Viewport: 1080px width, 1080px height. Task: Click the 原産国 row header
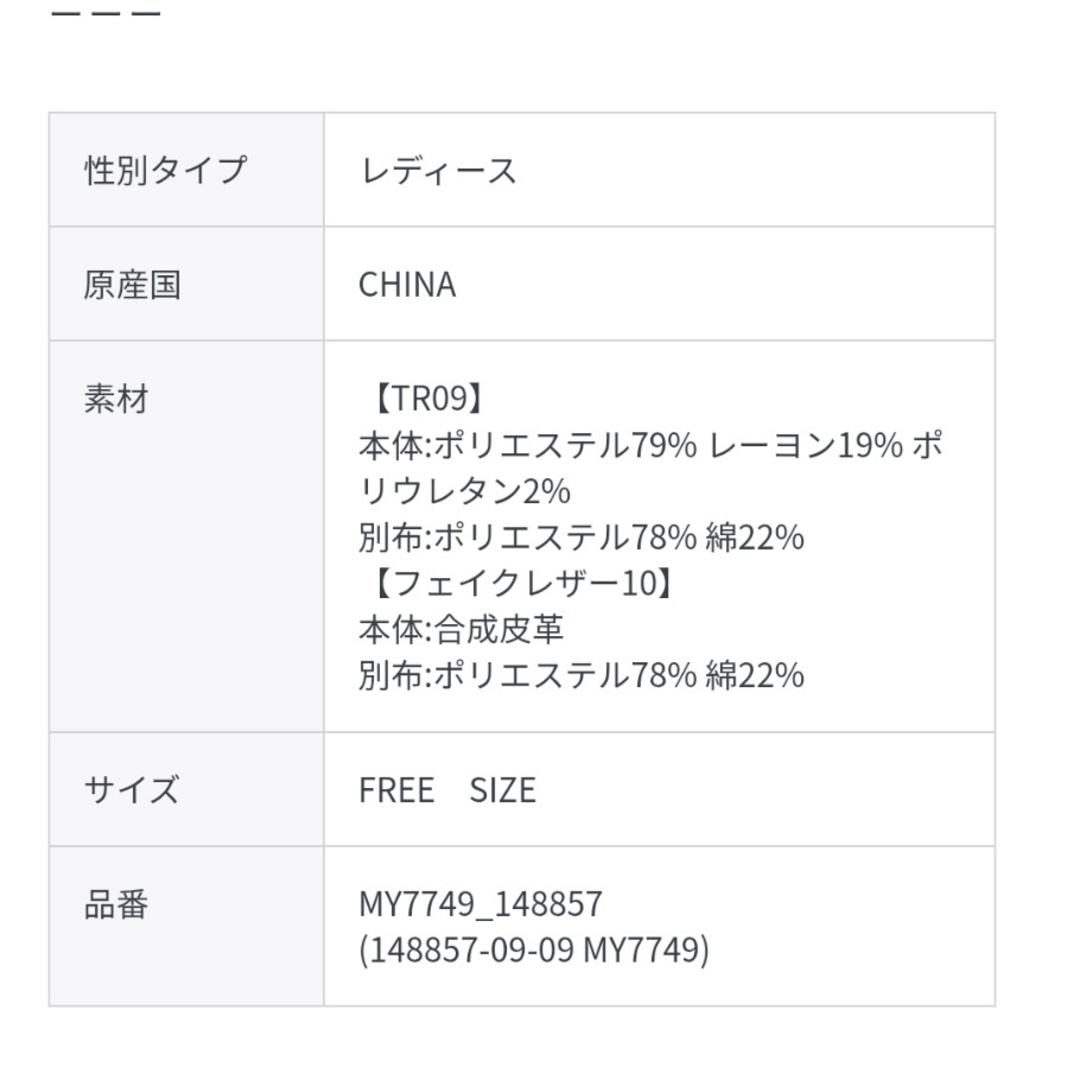click(x=186, y=283)
